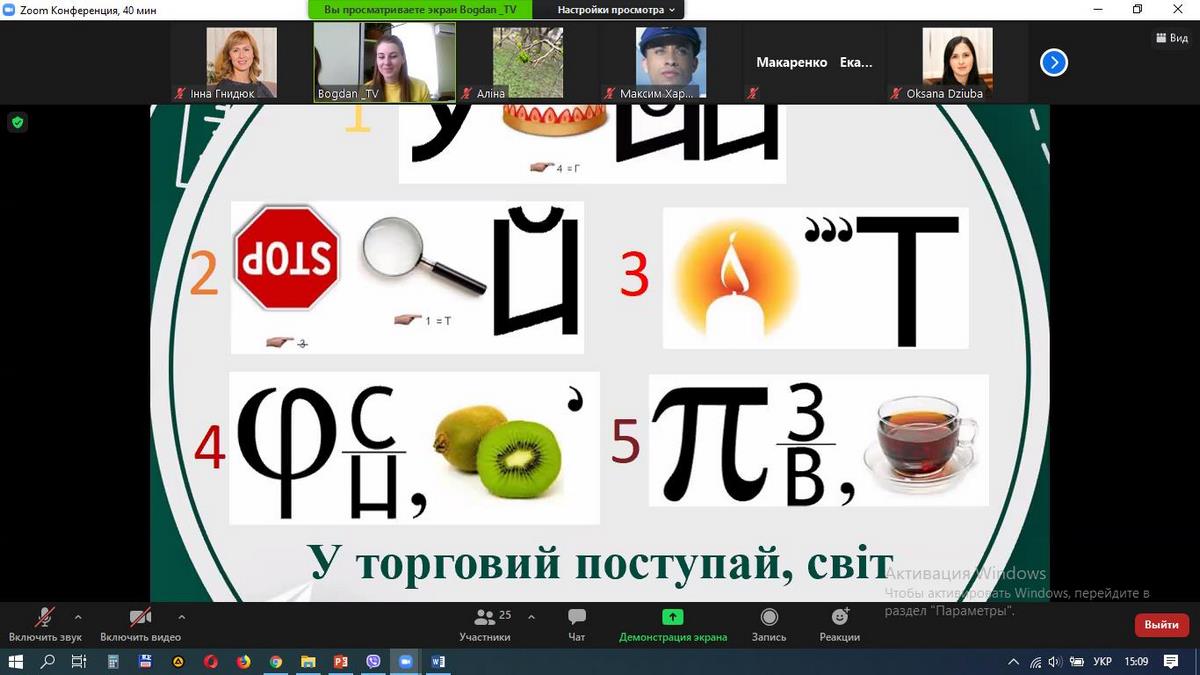Viewport: 1200px width, 675px height.
Task: Open Viber from the taskbar
Action: [x=373, y=662]
